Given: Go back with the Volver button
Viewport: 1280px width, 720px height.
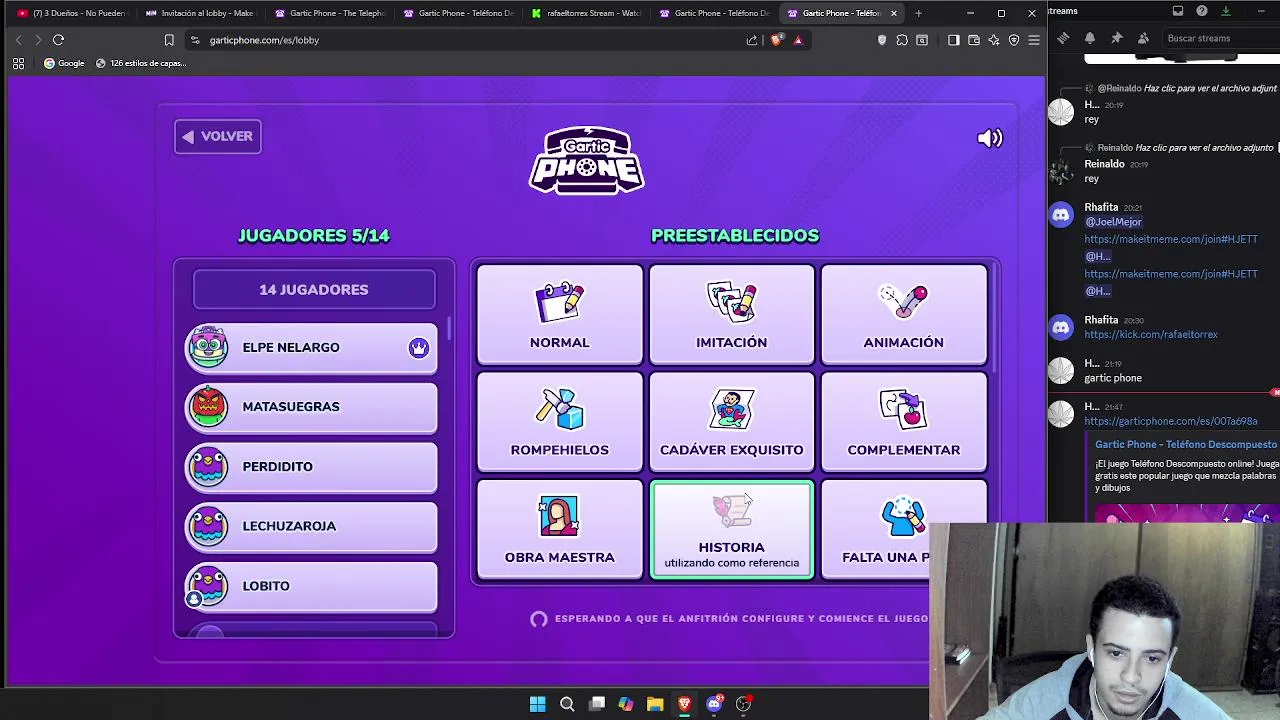Looking at the screenshot, I should pos(218,137).
